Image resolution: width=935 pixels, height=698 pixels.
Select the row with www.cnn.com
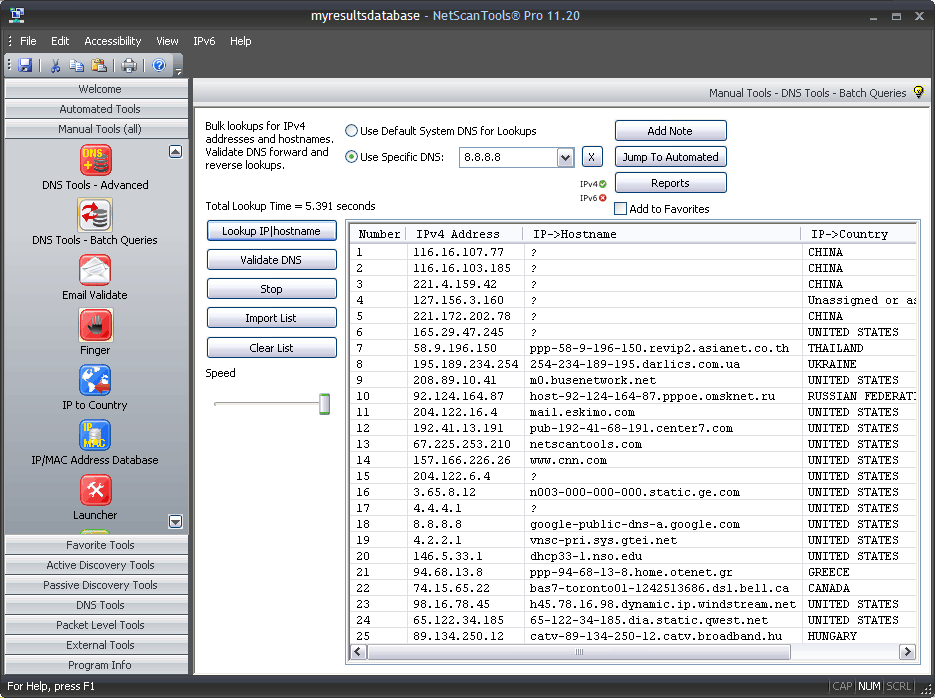pos(633,460)
